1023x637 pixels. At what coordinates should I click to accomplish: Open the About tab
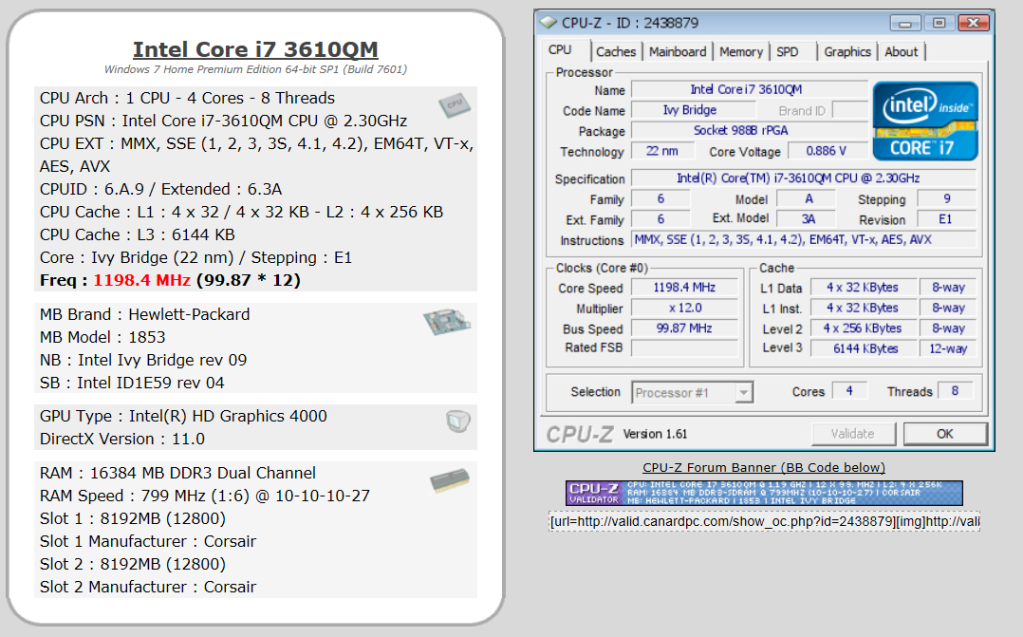coord(901,52)
